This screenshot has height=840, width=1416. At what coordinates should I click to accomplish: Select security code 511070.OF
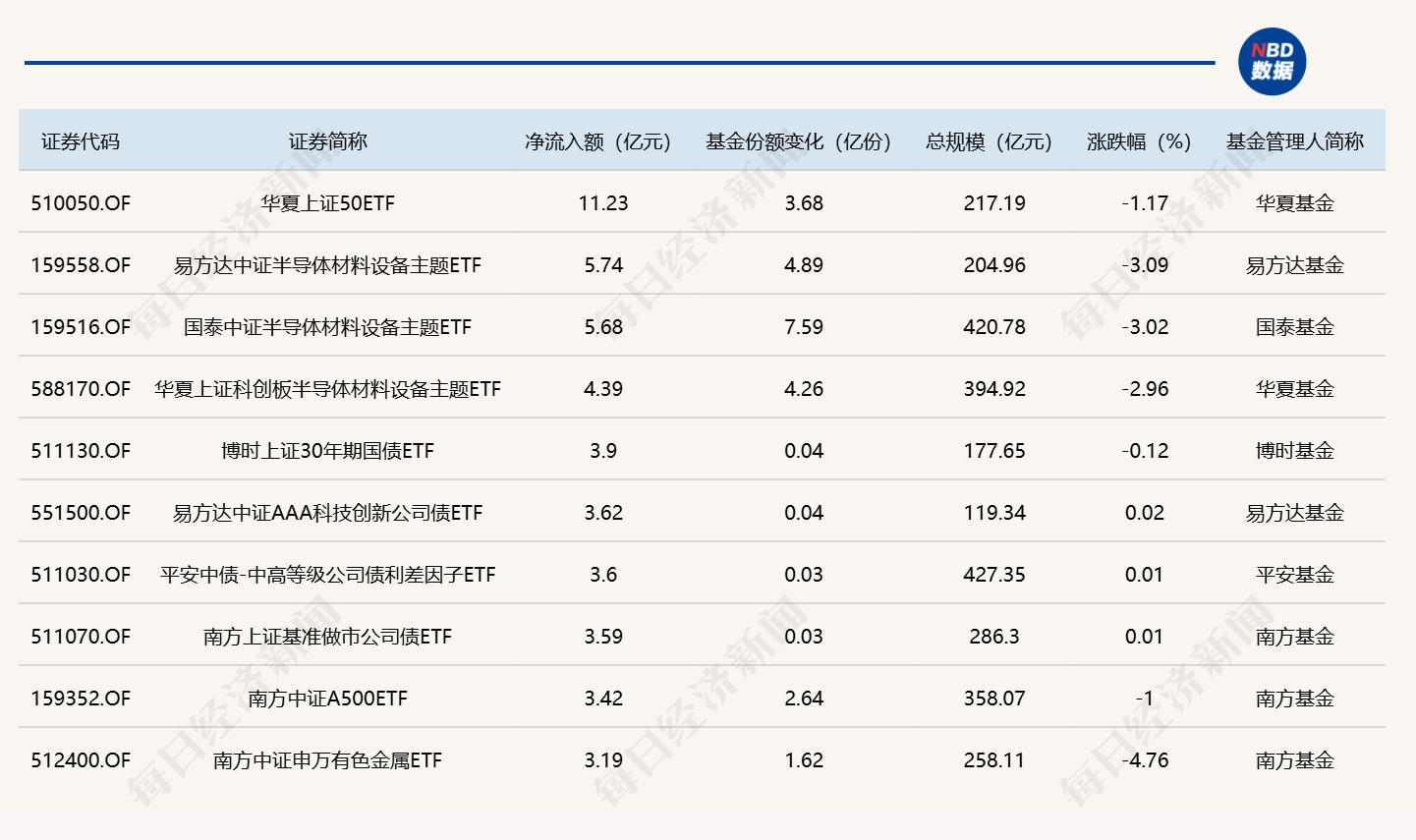[x=81, y=637]
